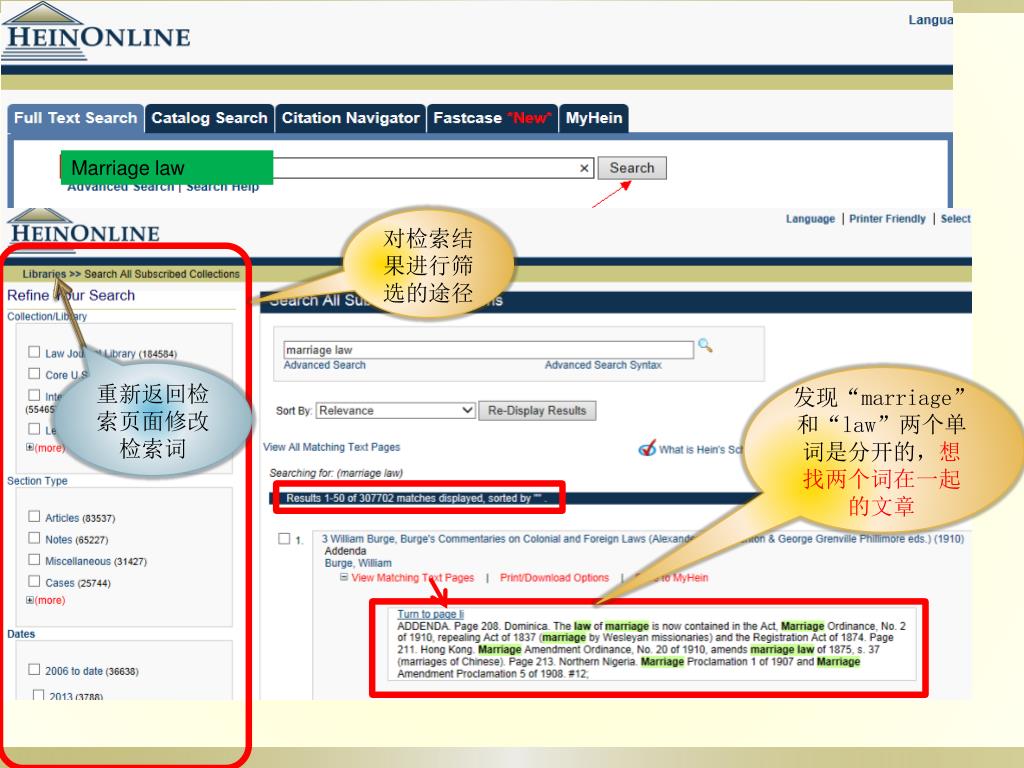Tick the Notes (65227) checkbox

pyautogui.click(x=34, y=538)
